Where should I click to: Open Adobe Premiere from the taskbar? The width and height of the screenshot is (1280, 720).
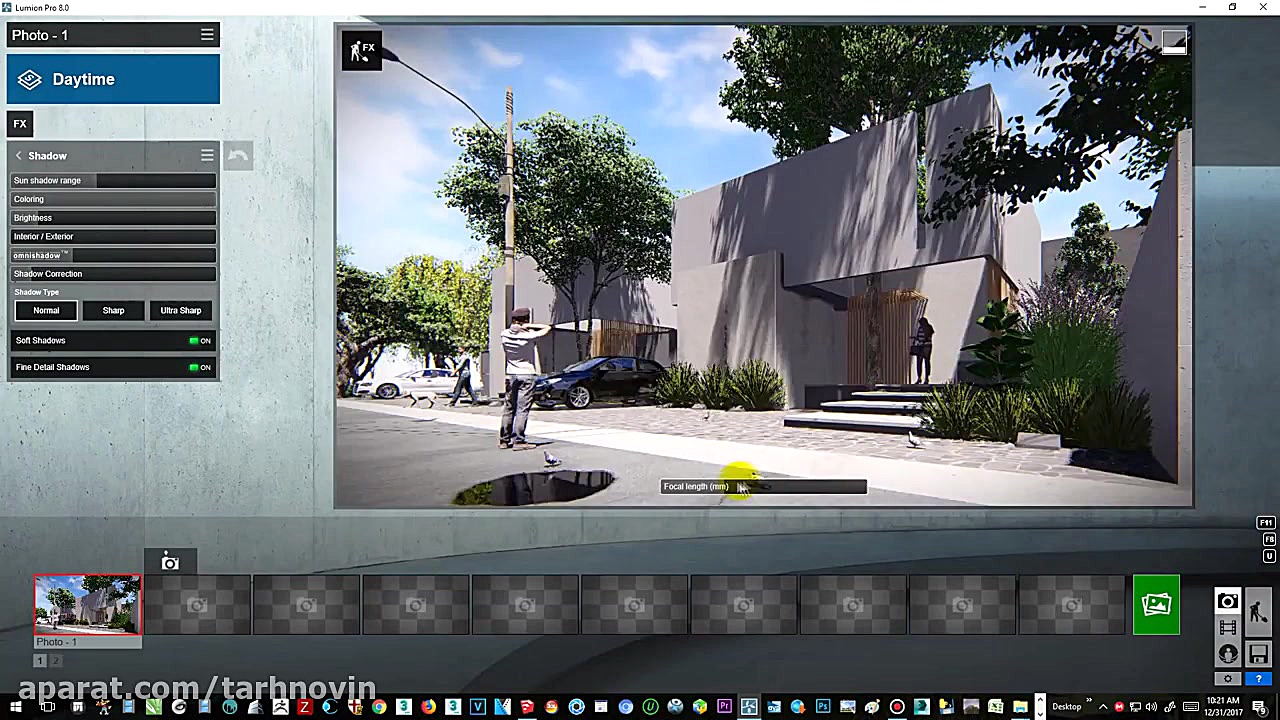pos(724,707)
